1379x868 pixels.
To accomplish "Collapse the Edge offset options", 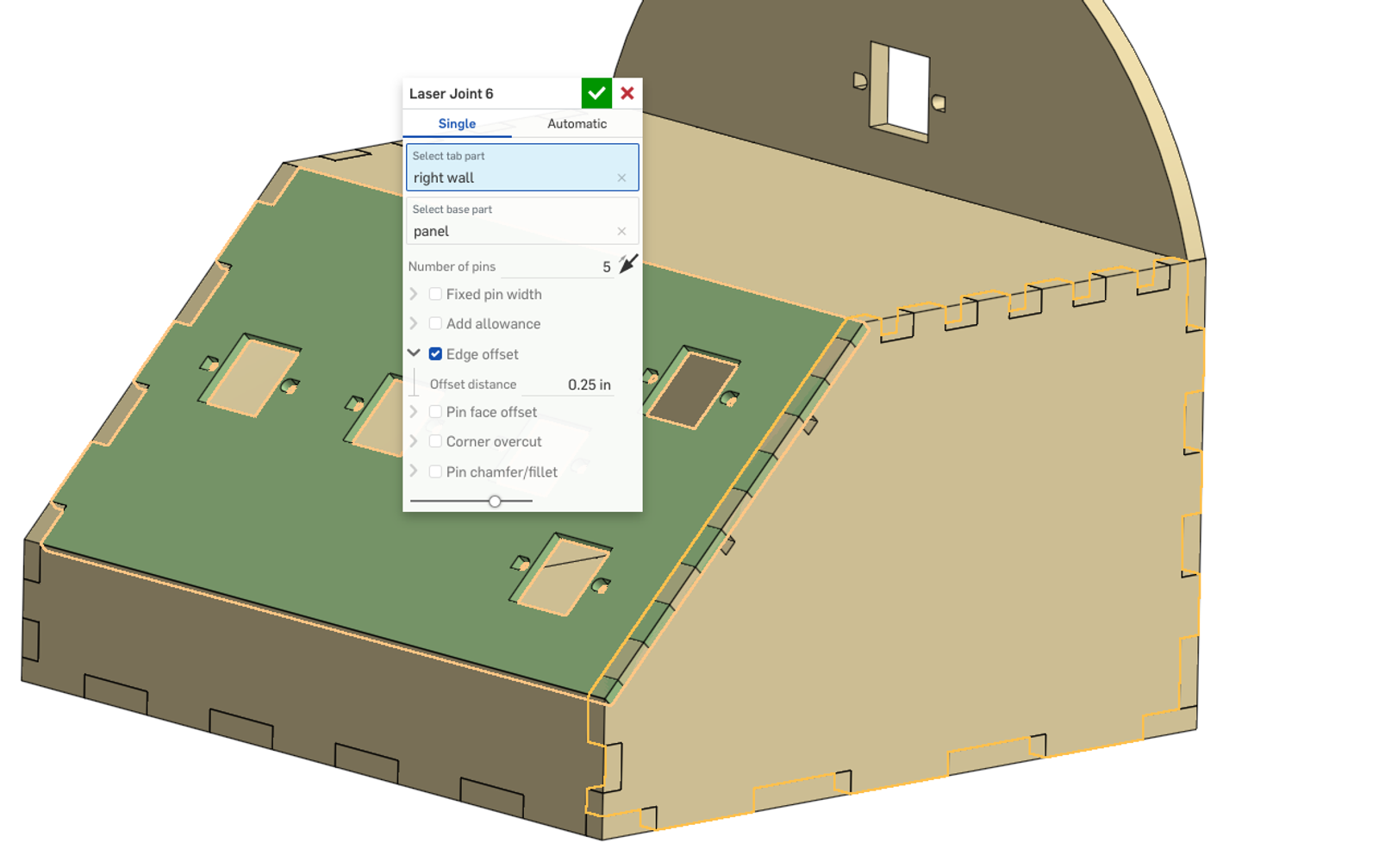I will (415, 353).
